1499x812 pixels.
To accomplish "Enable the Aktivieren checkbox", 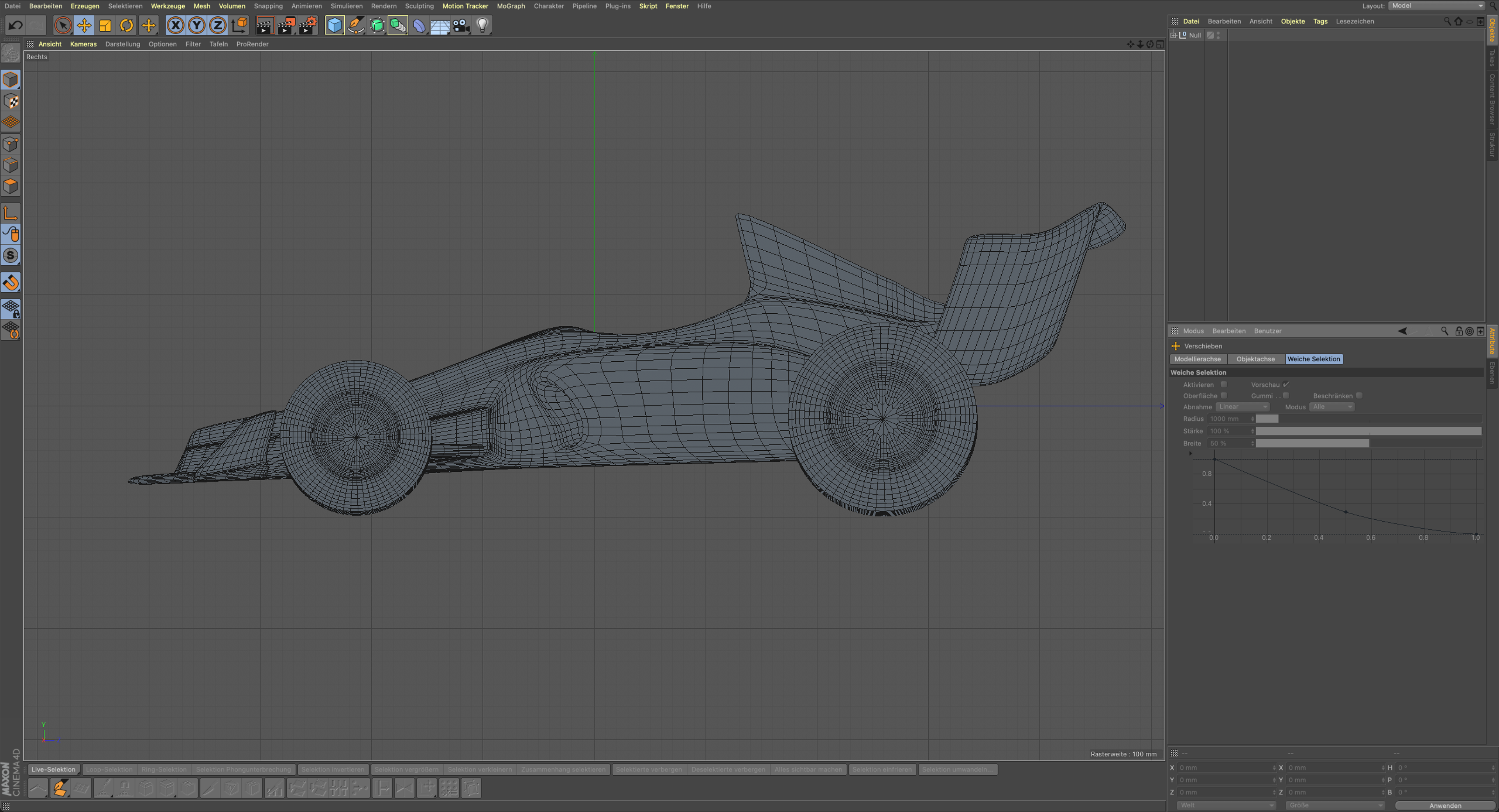I will point(1224,384).
